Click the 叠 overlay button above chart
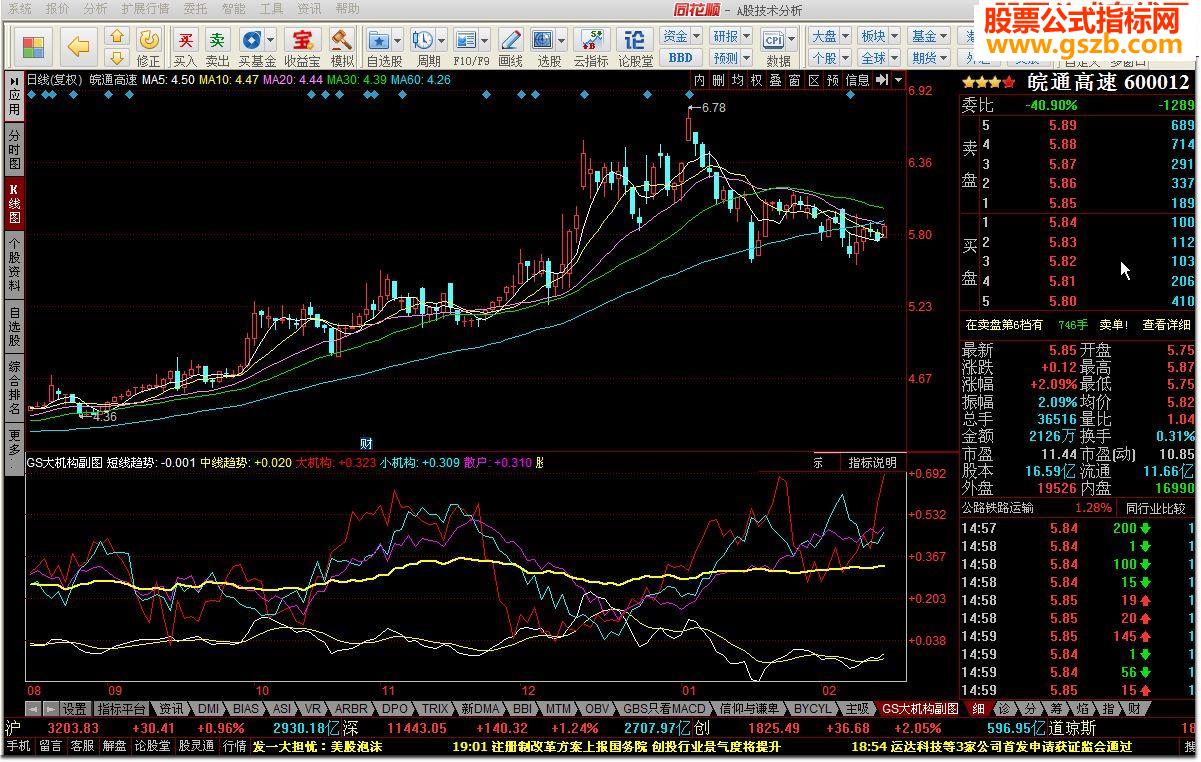This screenshot has height=762, width=1201. pyautogui.click(x=775, y=80)
